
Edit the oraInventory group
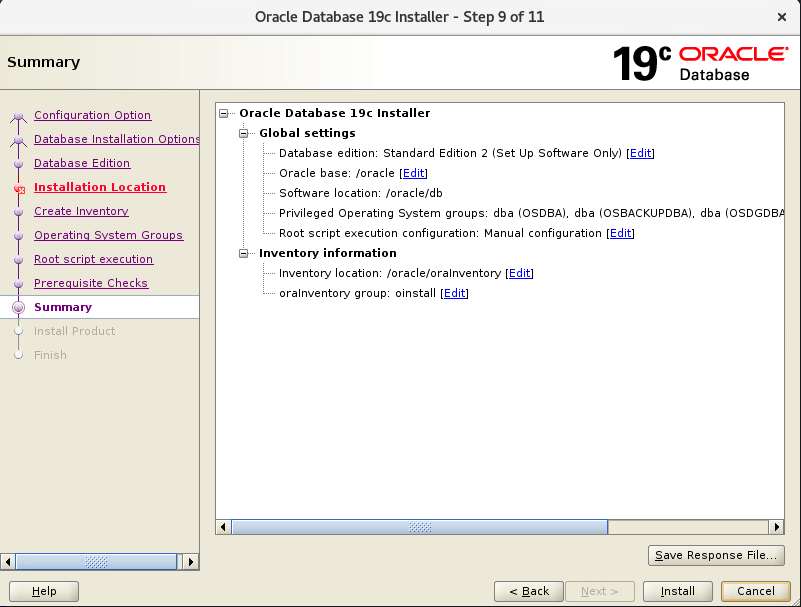[455, 293]
